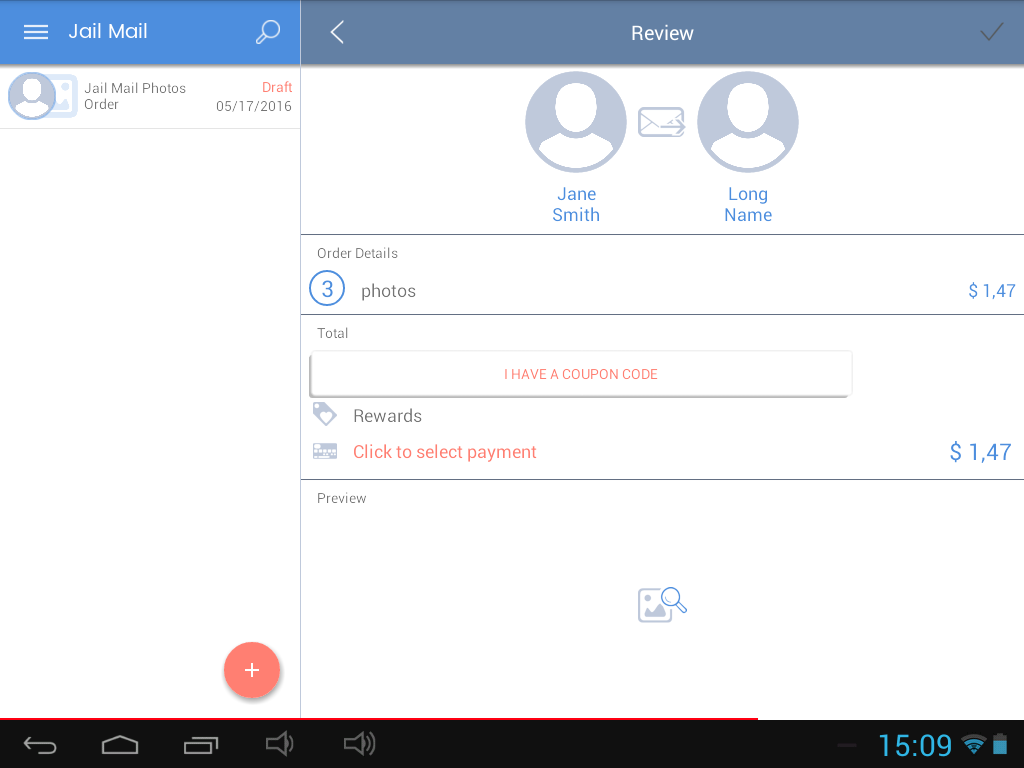The width and height of the screenshot is (1024, 768).
Task: Check the Wi-Fi status icon
Action: click(x=974, y=744)
